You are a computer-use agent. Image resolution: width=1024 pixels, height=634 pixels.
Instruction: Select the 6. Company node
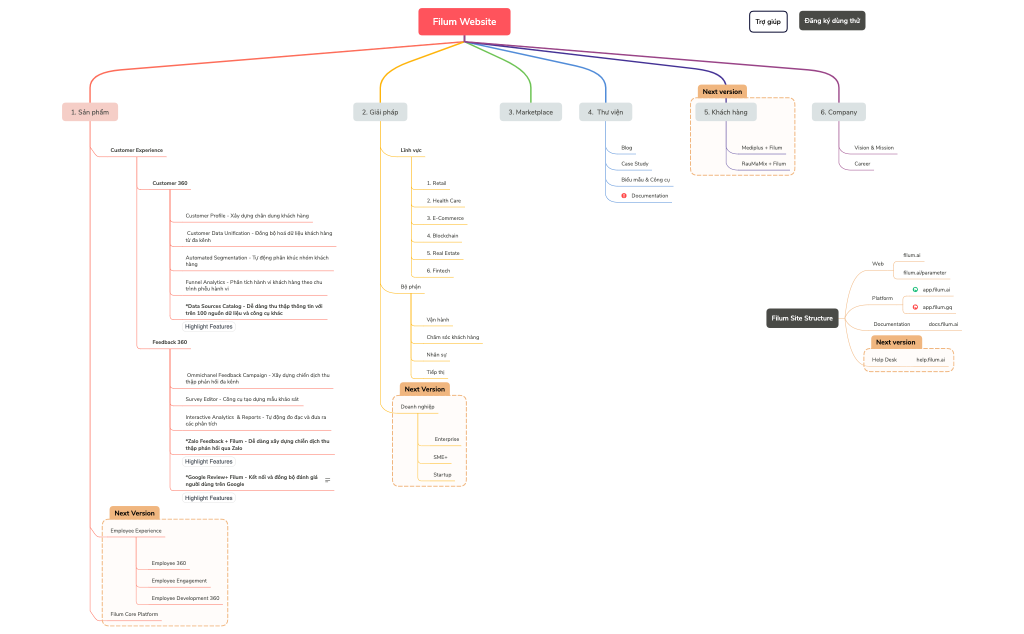[x=838, y=112]
